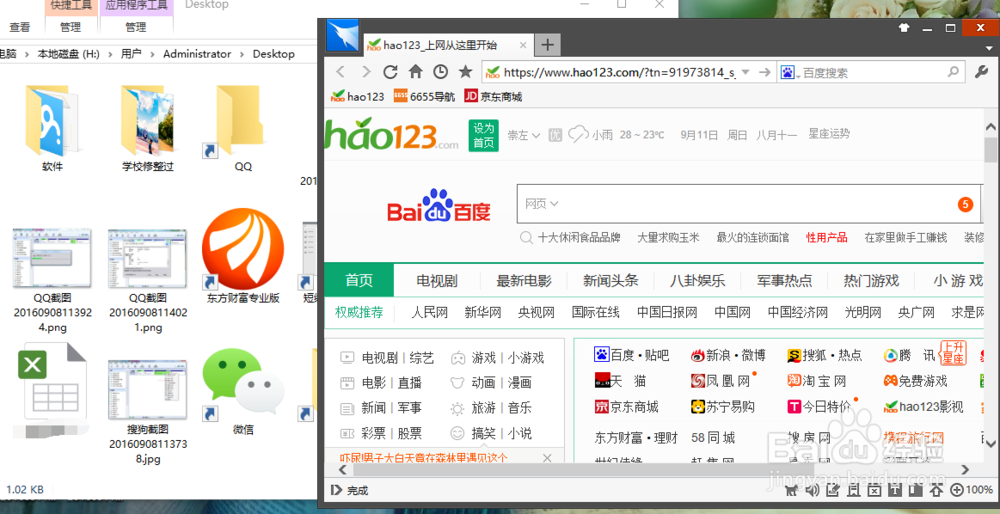1000x514 pixels.
Task: Open the 新浪·微博 link
Action: 728,355
